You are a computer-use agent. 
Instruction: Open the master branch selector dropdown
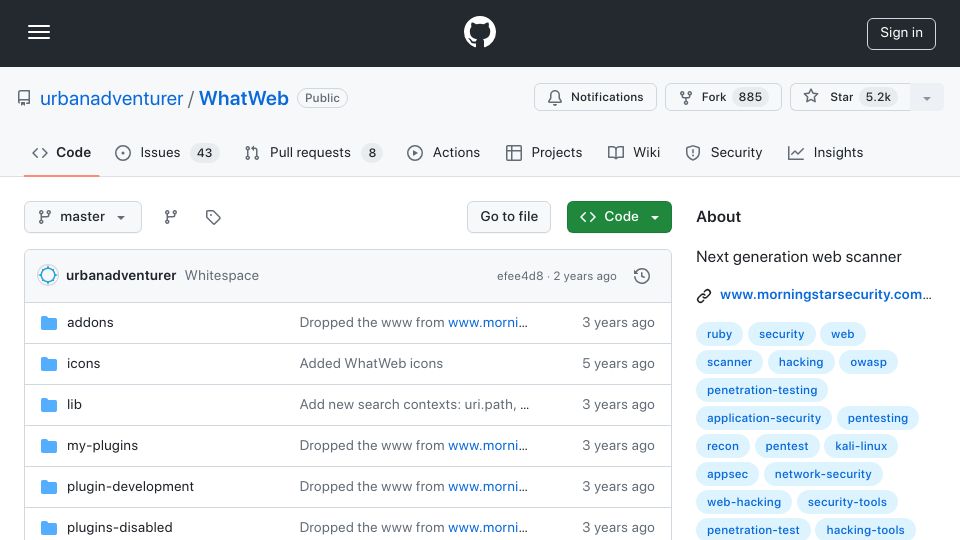[x=83, y=217]
